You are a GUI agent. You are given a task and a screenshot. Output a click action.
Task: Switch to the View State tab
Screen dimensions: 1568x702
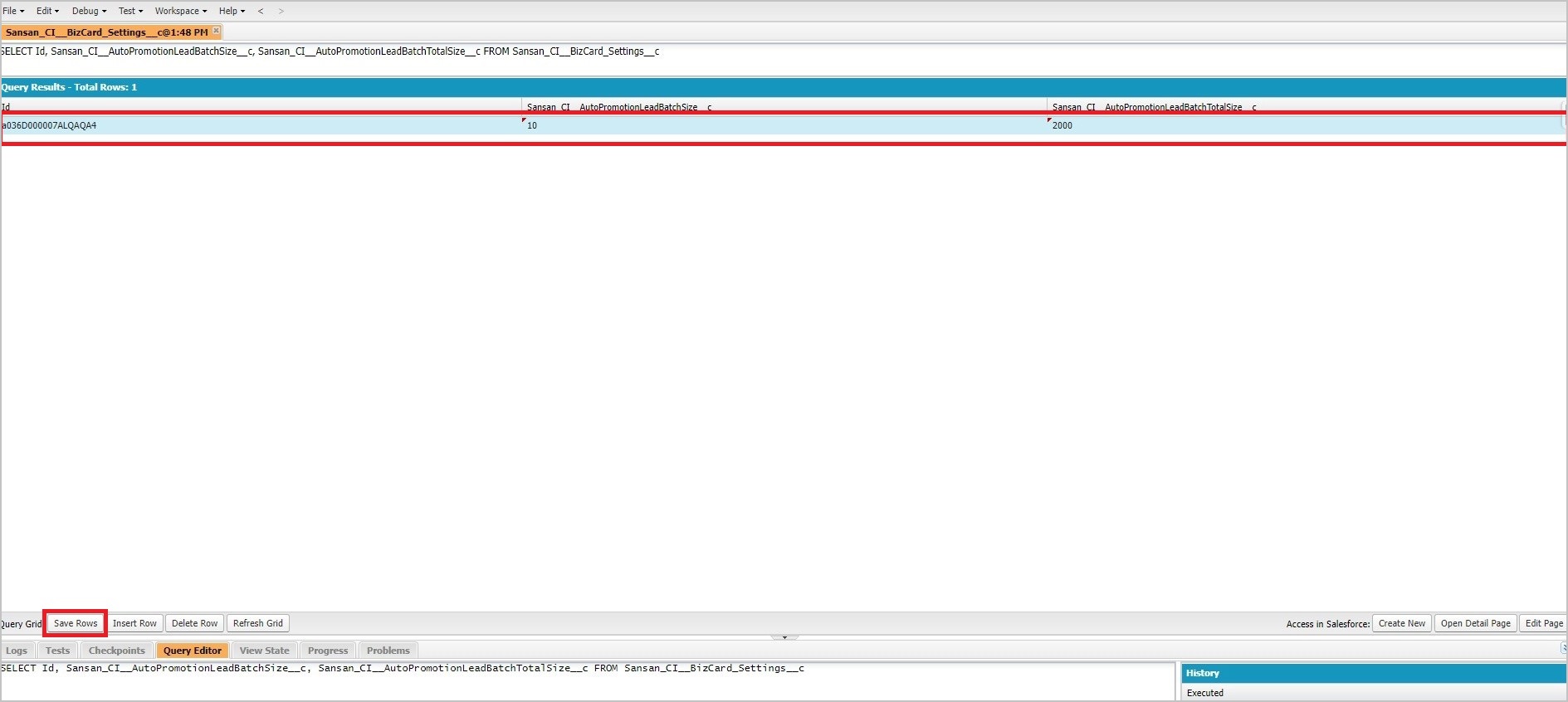(265, 651)
